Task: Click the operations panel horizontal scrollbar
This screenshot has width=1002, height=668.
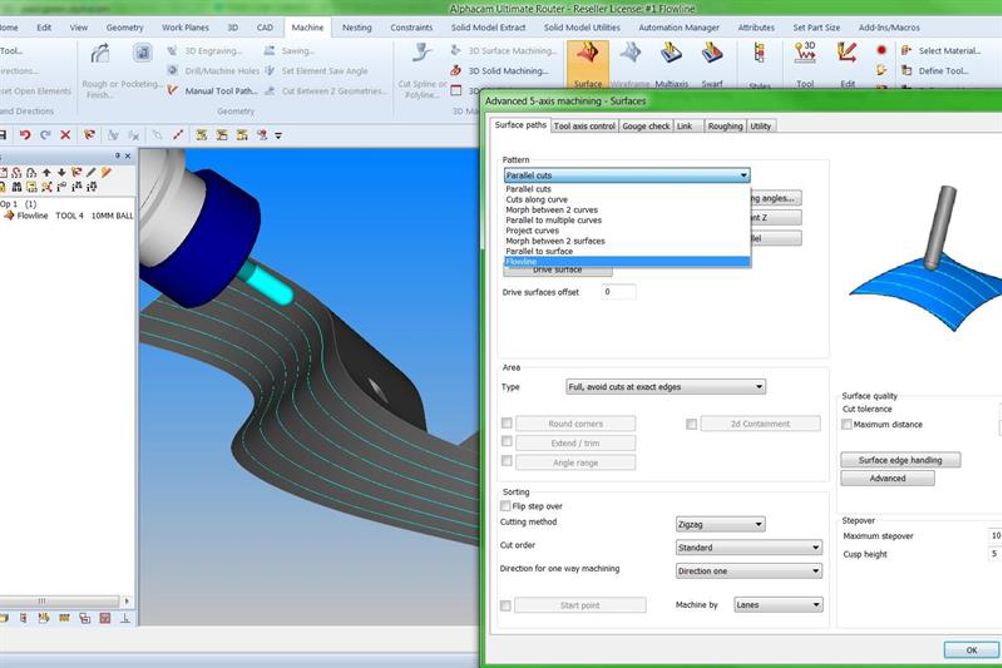Action: (x=60, y=601)
